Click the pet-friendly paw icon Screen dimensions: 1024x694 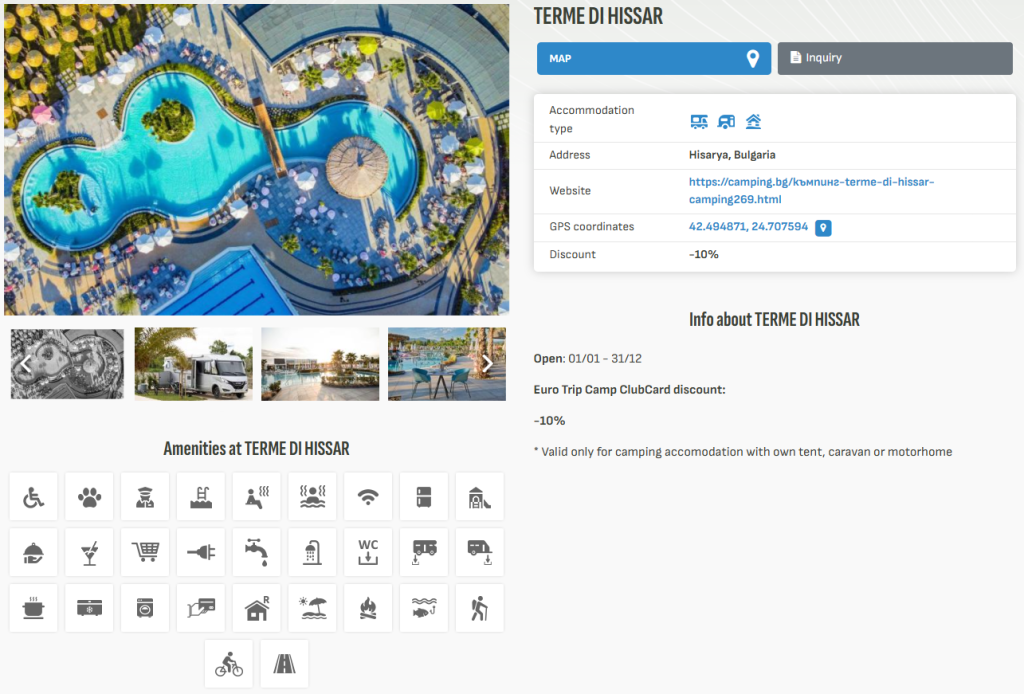click(90, 497)
